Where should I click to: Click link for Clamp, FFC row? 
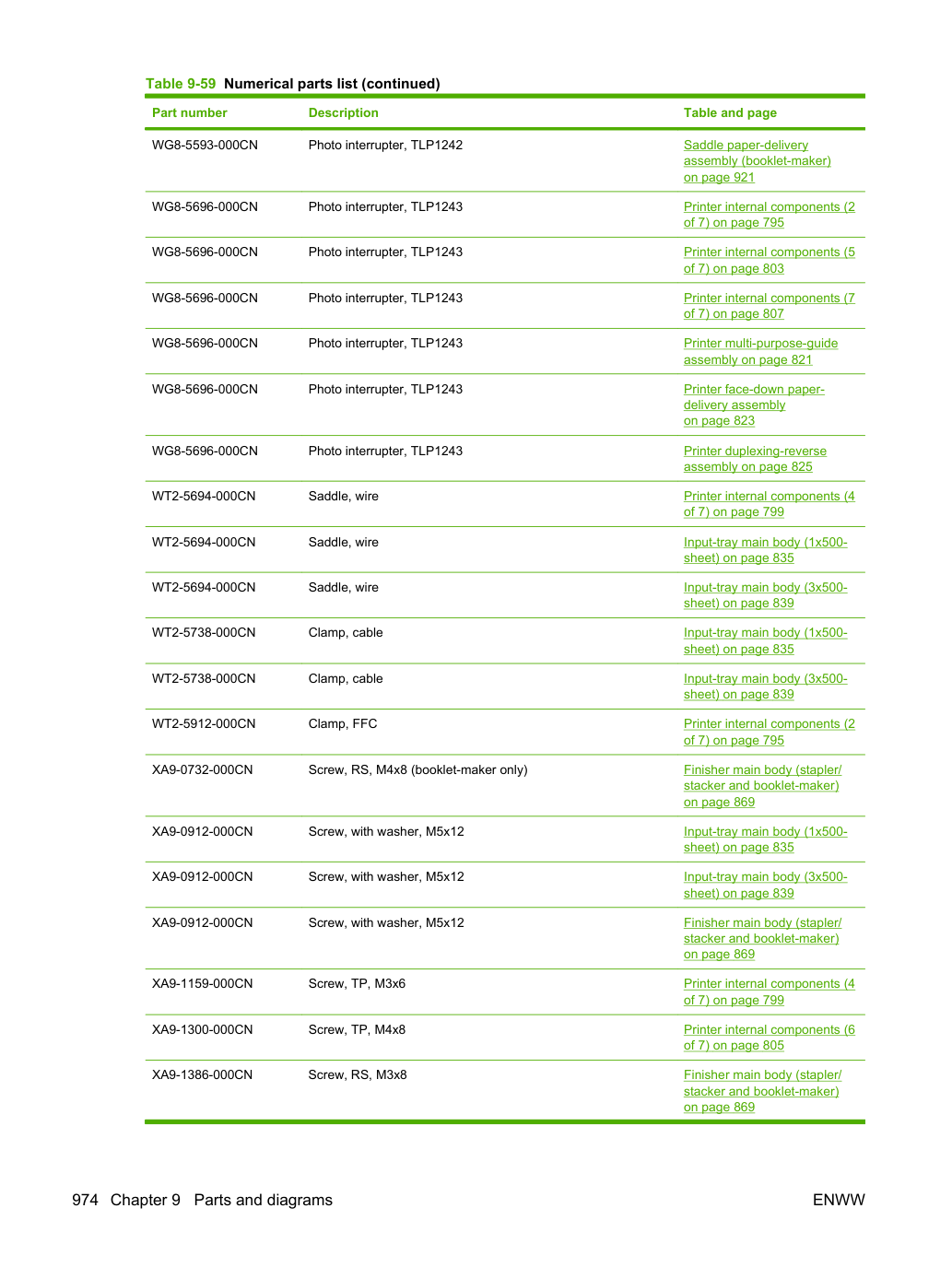coord(770,733)
